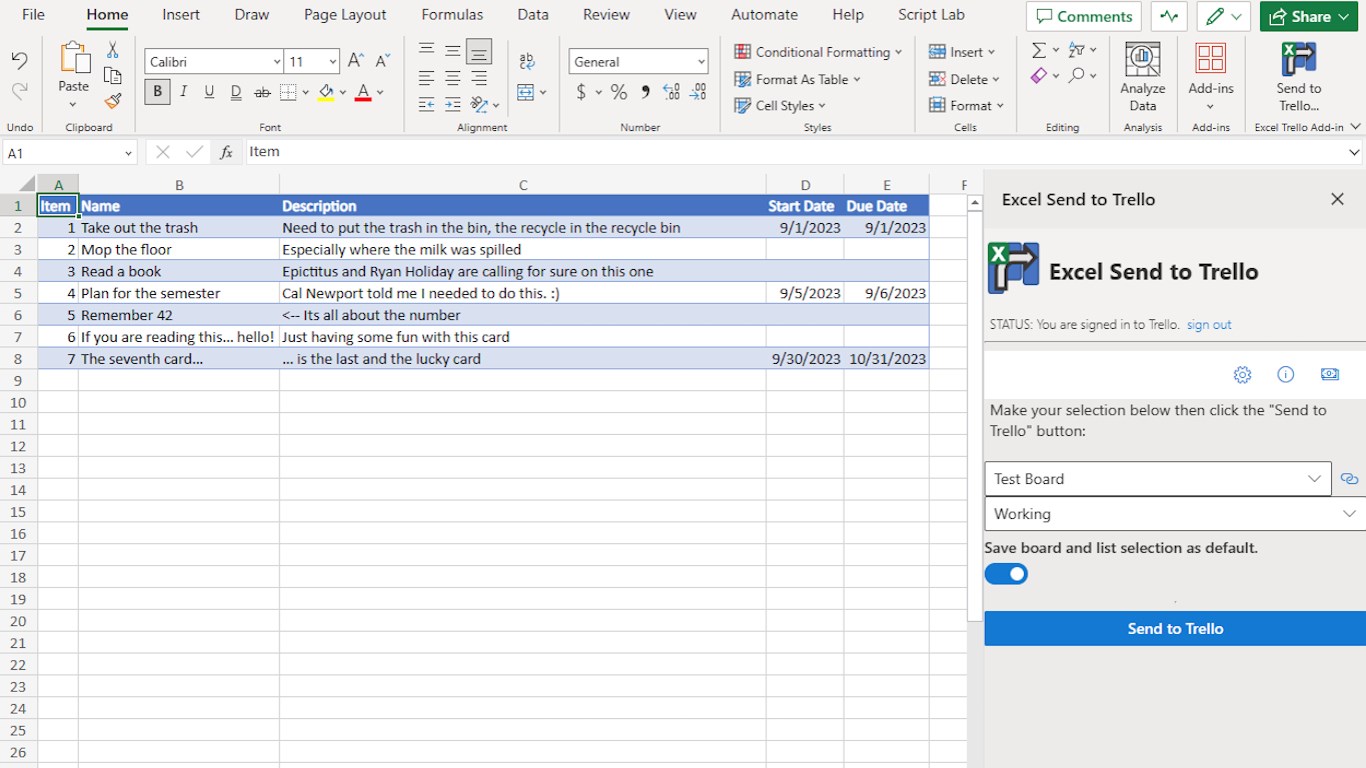
Task: Select the Format Painter brush
Action: click(x=112, y=101)
